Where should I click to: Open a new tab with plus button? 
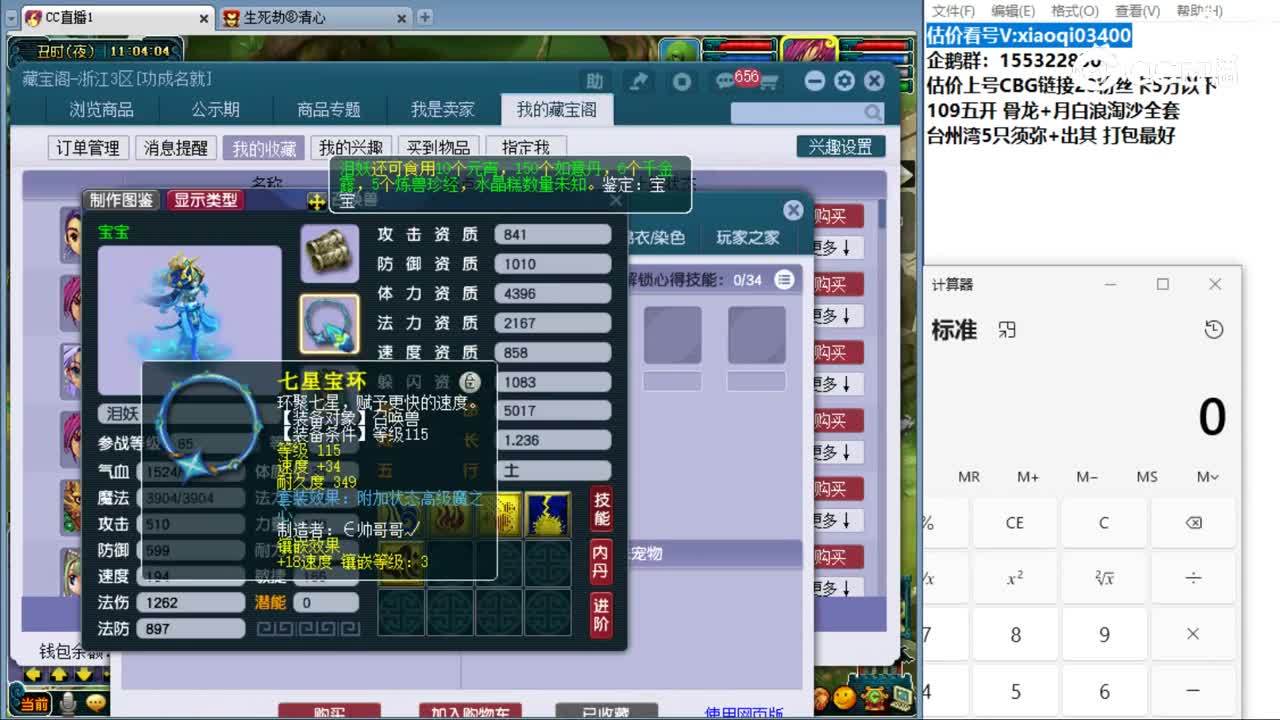pos(425,17)
